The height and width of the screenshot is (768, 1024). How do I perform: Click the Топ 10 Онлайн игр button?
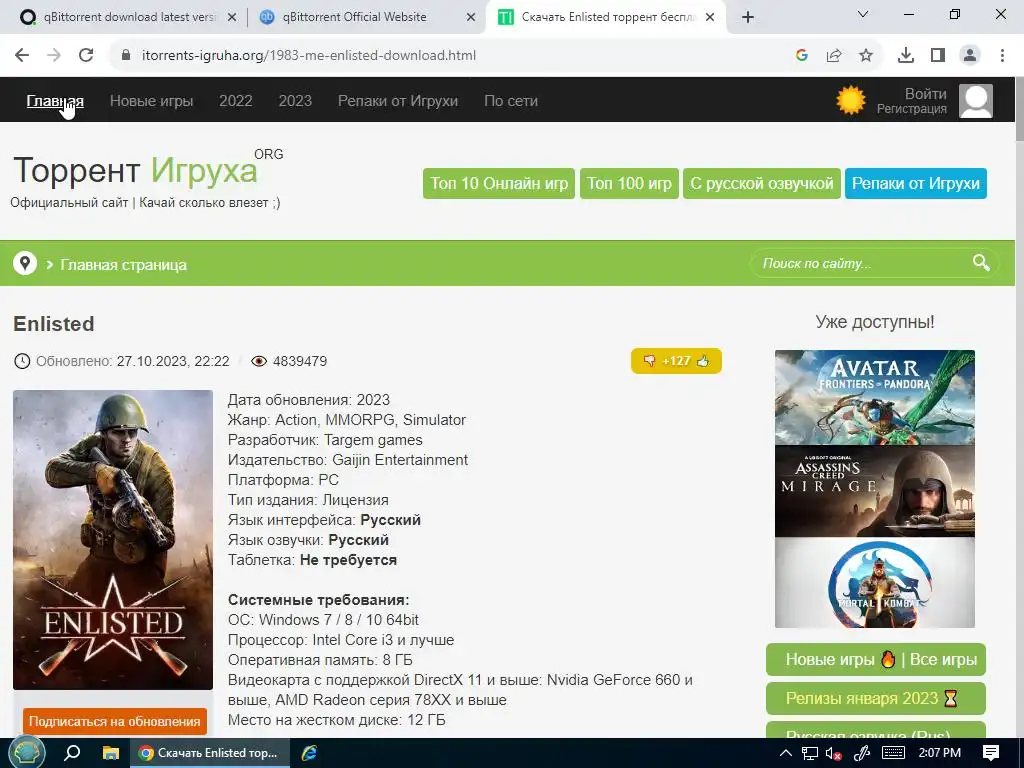[x=499, y=184]
